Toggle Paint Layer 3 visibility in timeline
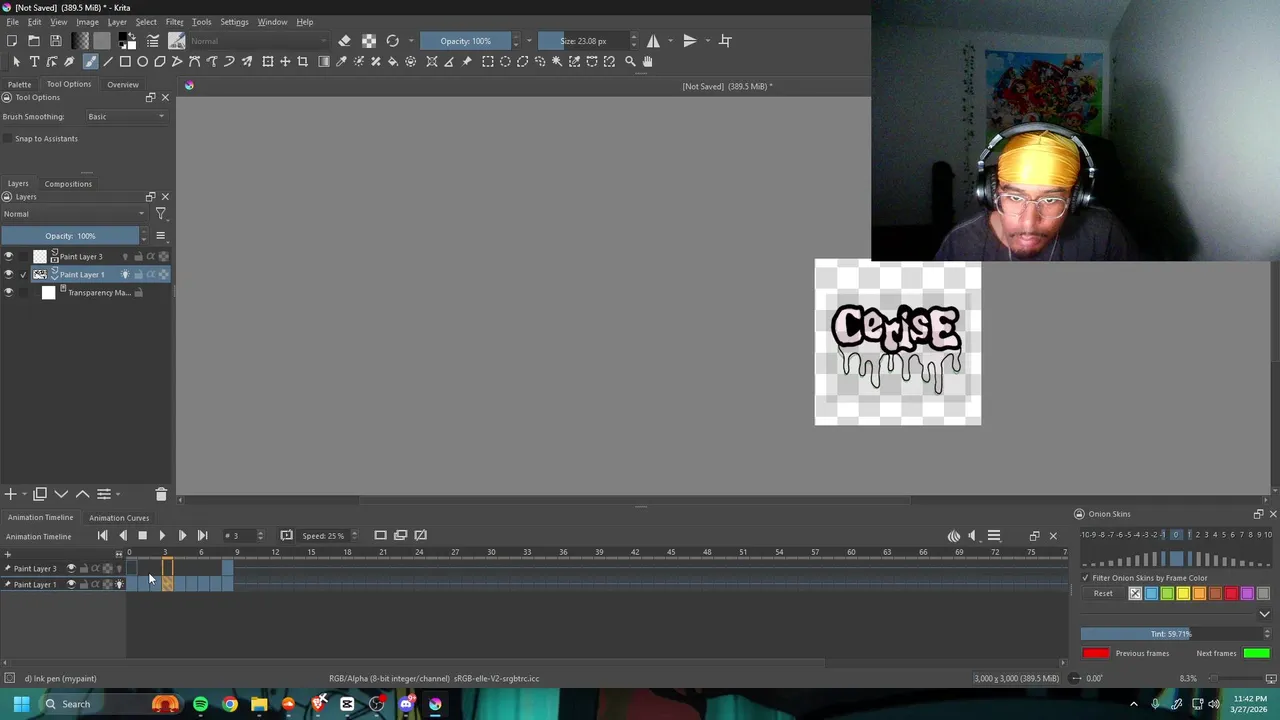The image size is (1280, 720). tap(71, 568)
